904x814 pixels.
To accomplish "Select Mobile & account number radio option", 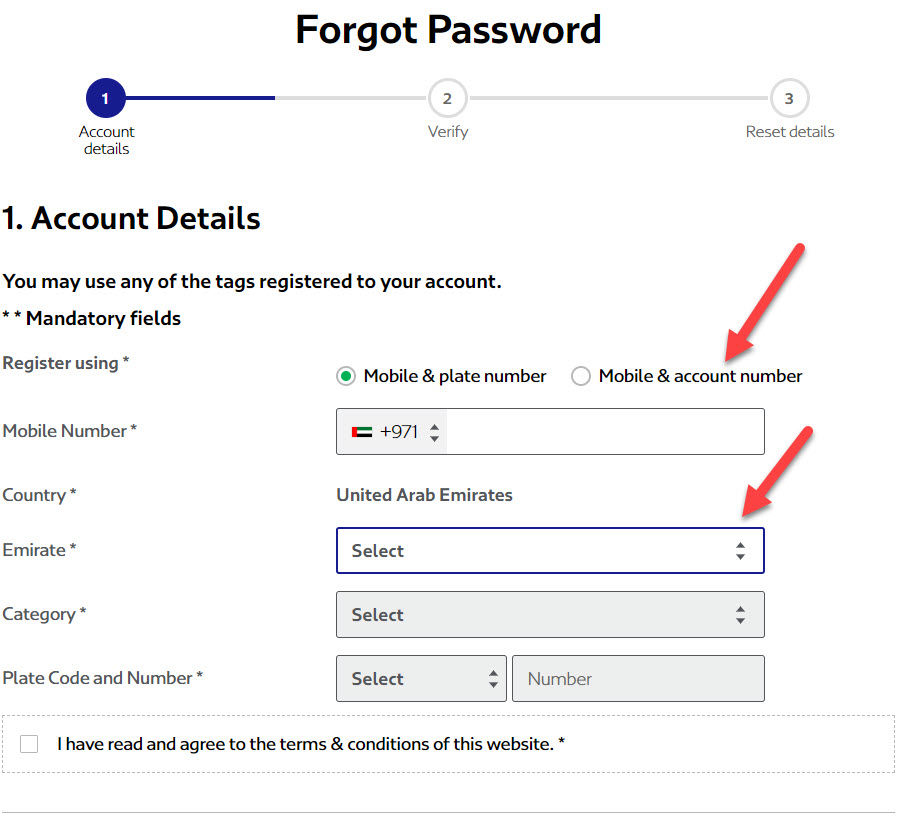I will tap(581, 377).
